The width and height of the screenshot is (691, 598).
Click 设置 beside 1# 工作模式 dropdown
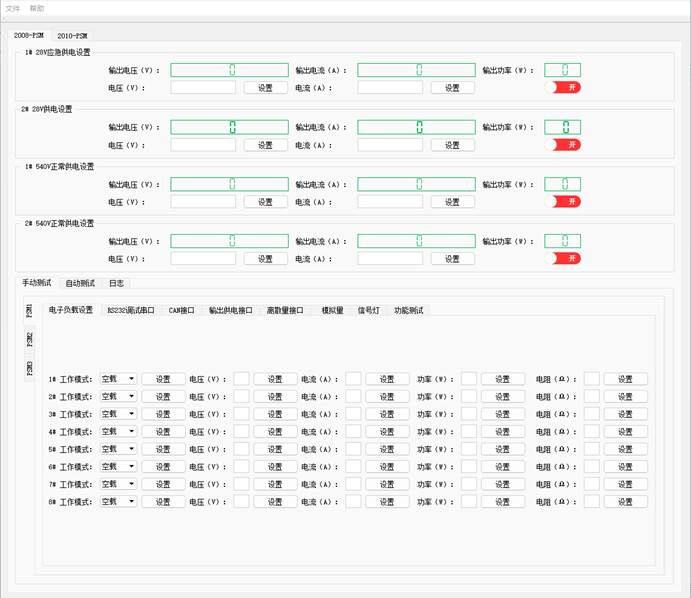click(x=163, y=379)
